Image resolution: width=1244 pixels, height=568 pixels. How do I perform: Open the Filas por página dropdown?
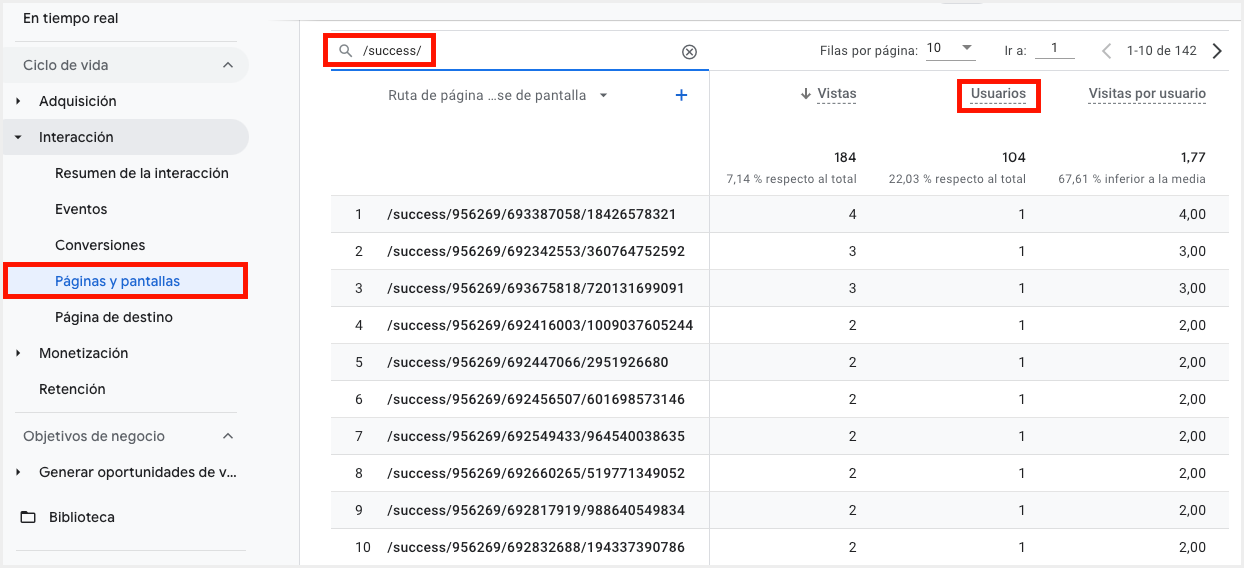(950, 49)
